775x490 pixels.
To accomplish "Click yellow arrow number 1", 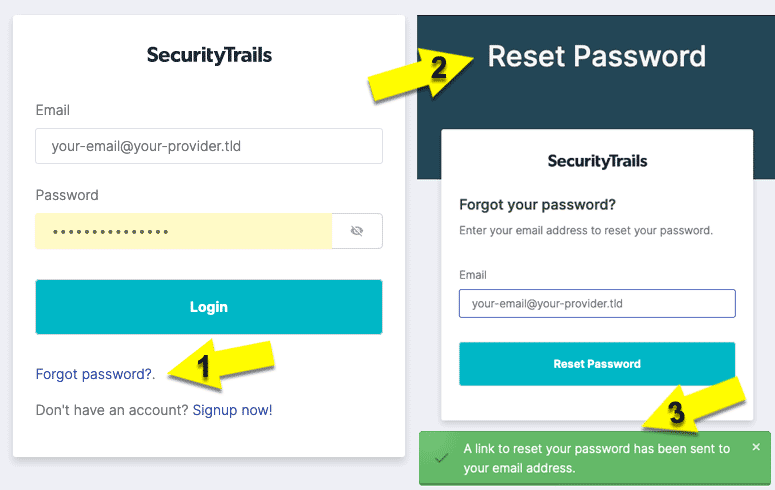I will point(220,365).
